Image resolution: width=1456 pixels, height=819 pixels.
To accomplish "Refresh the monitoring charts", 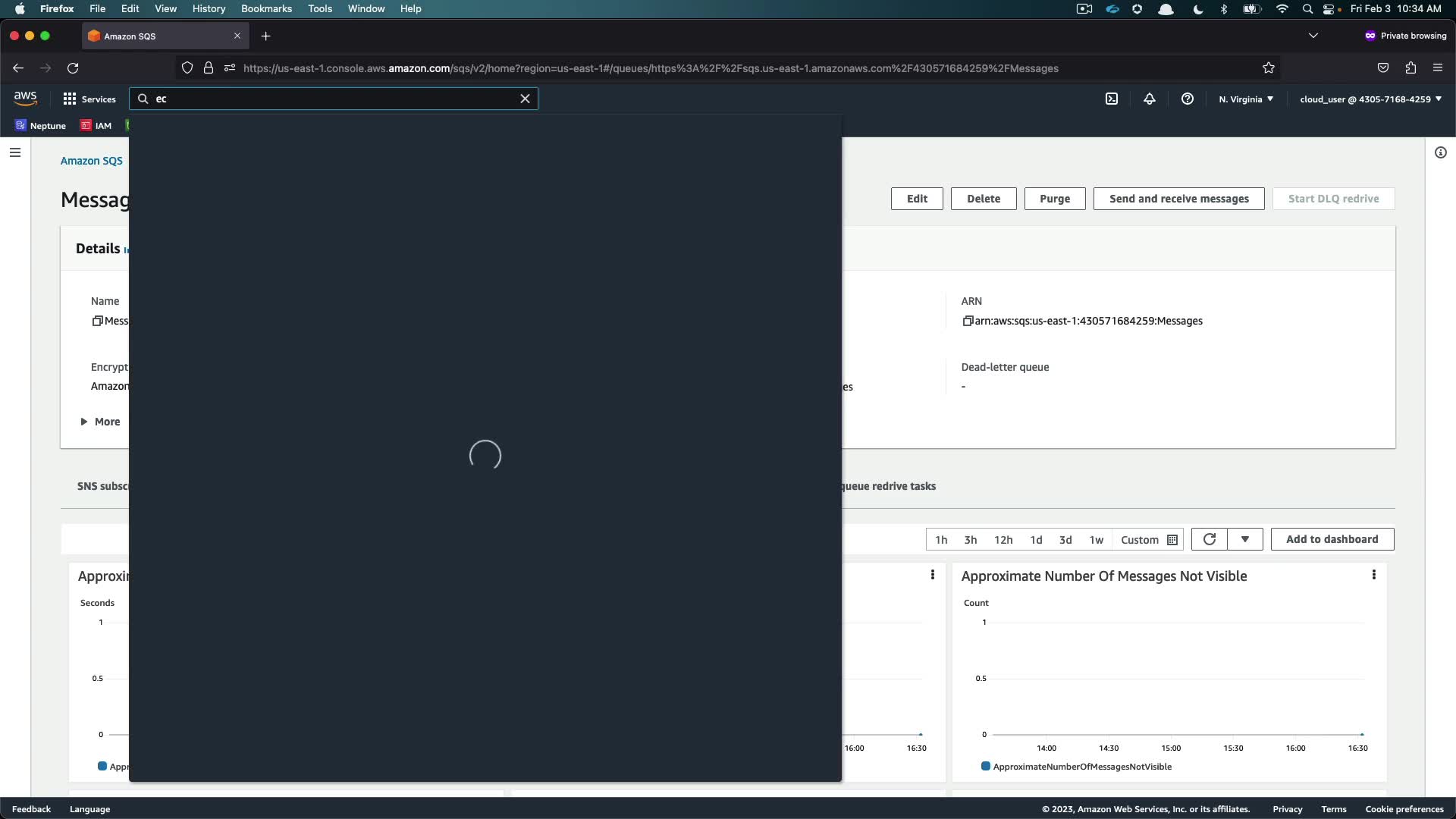I will (x=1209, y=539).
